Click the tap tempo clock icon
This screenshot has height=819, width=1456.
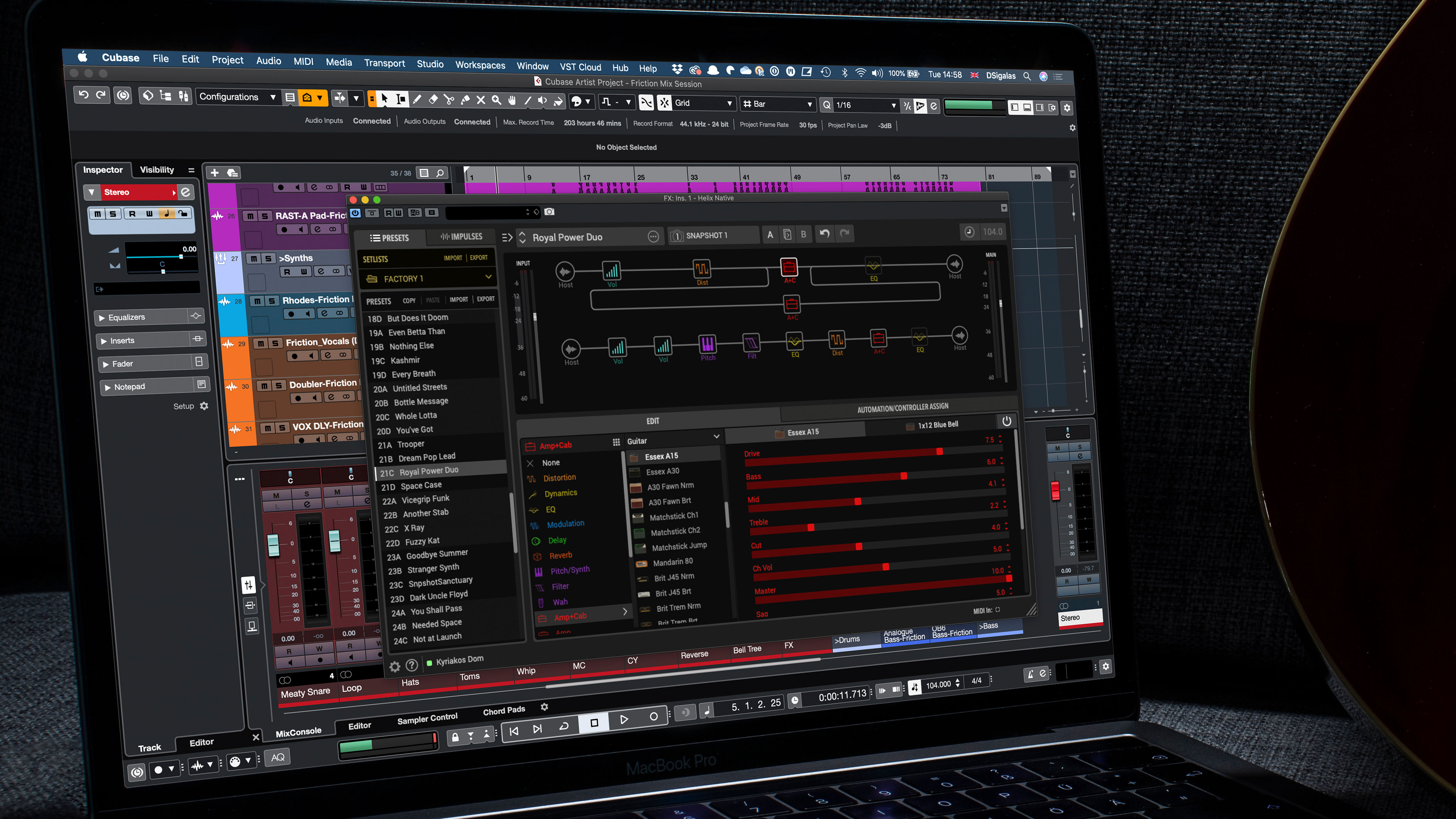(969, 232)
